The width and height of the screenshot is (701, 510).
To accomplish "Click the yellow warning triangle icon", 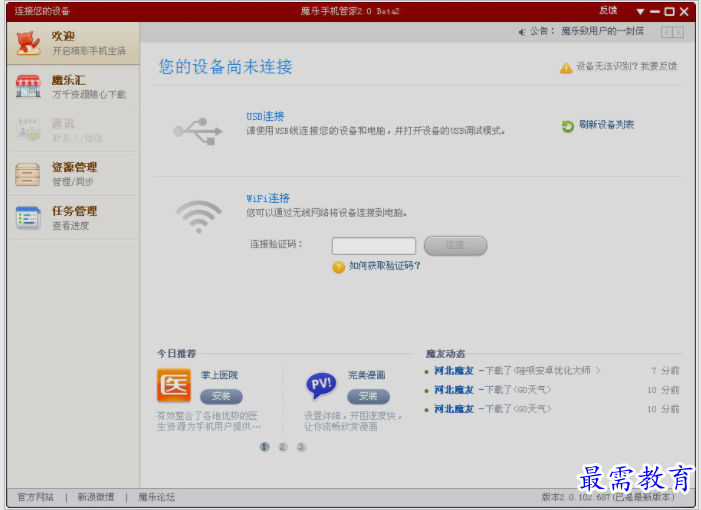I will click(566, 68).
